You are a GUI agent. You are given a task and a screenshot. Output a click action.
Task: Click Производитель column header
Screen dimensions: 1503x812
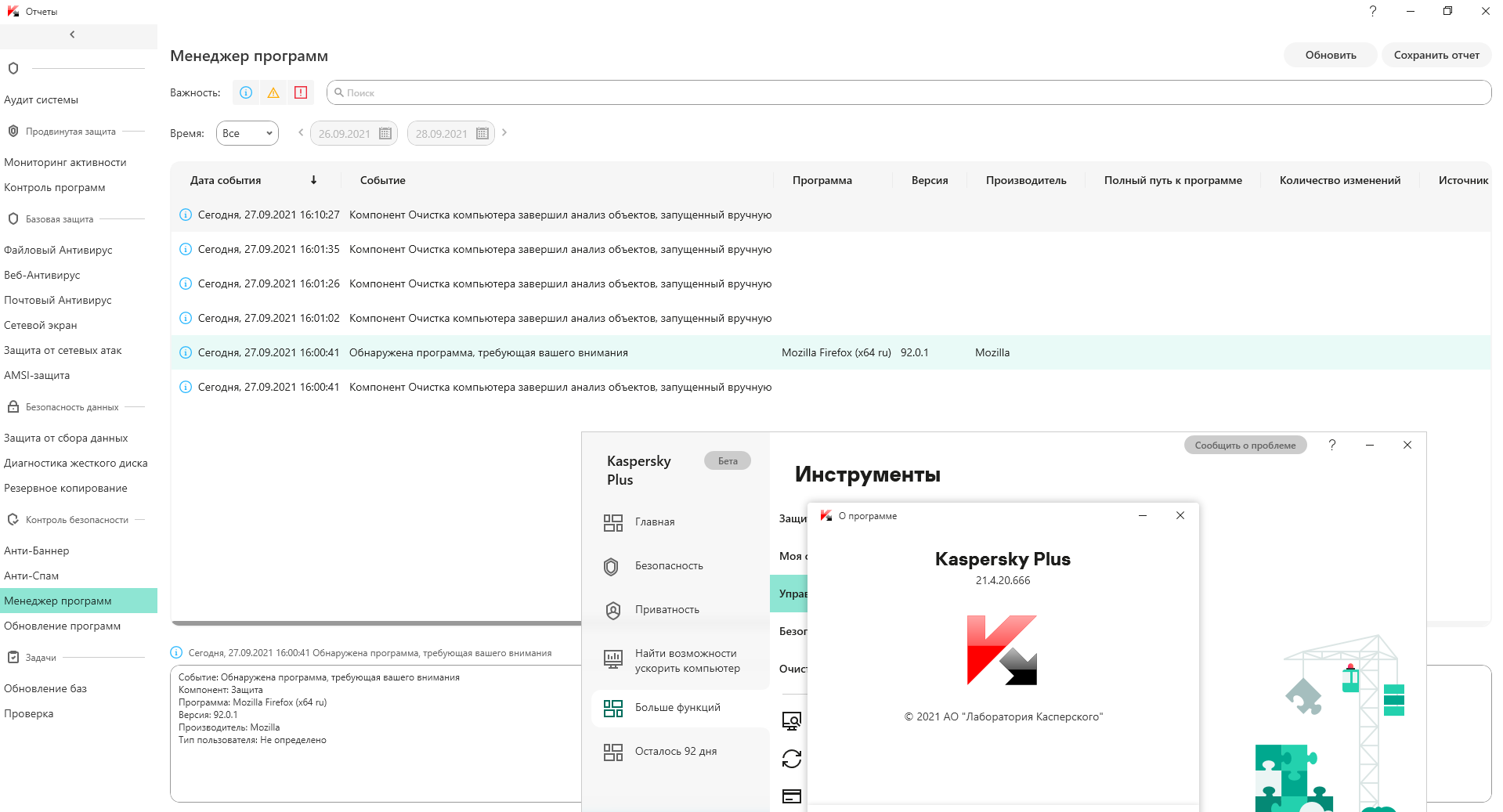click(1026, 180)
